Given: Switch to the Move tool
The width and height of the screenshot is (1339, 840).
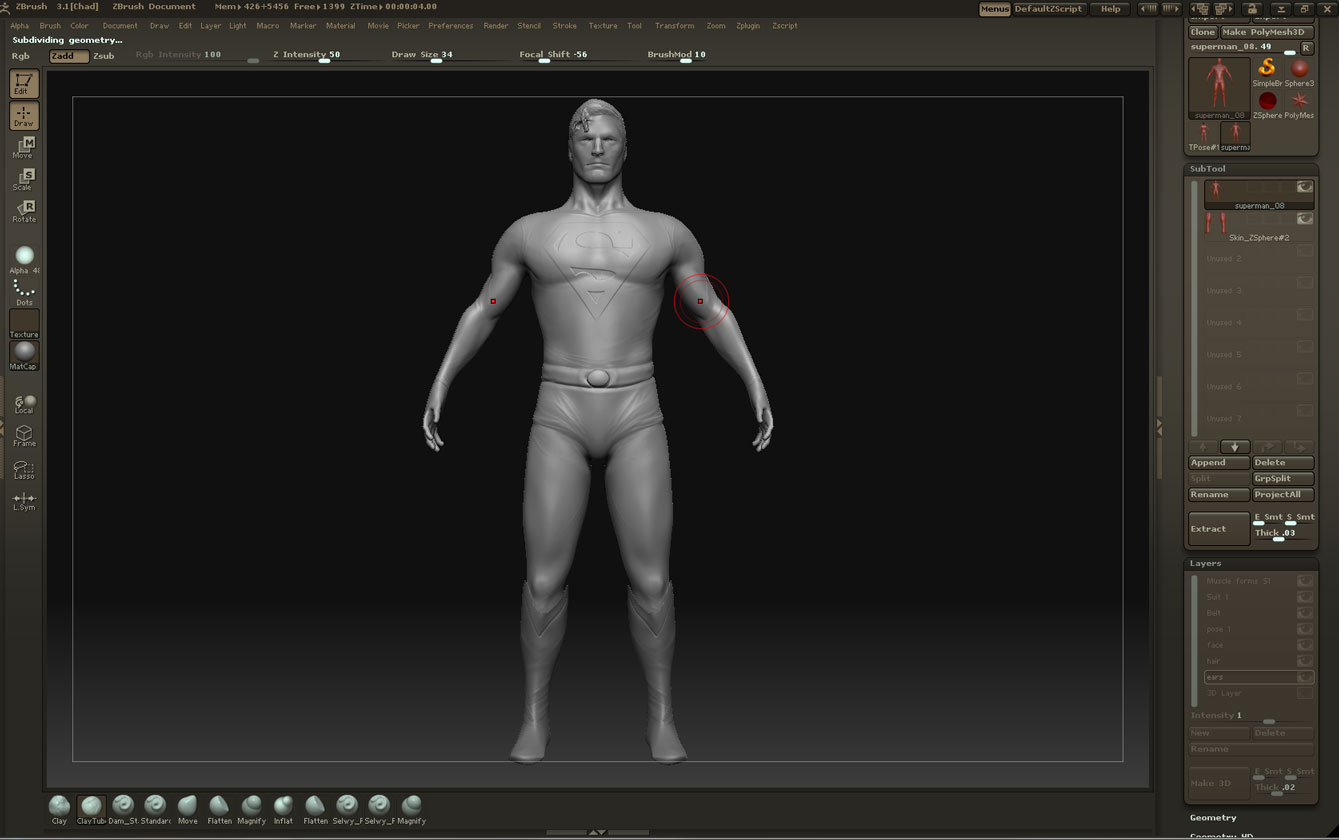Looking at the screenshot, I should pyautogui.click(x=24, y=148).
